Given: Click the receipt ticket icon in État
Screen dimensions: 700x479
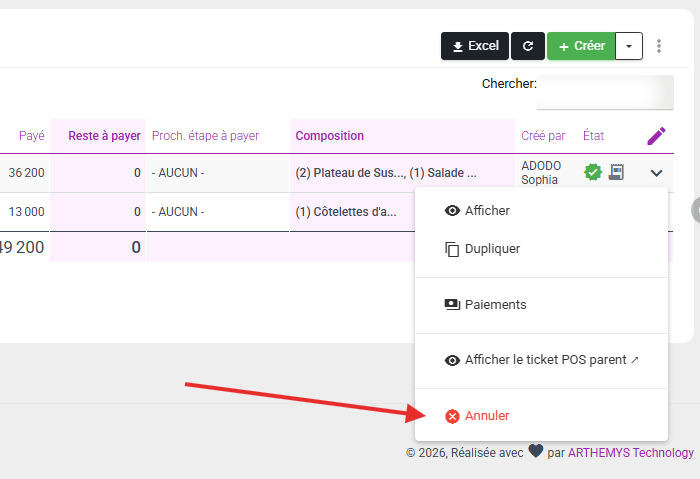Looking at the screenshot, I should pos(616,172).
